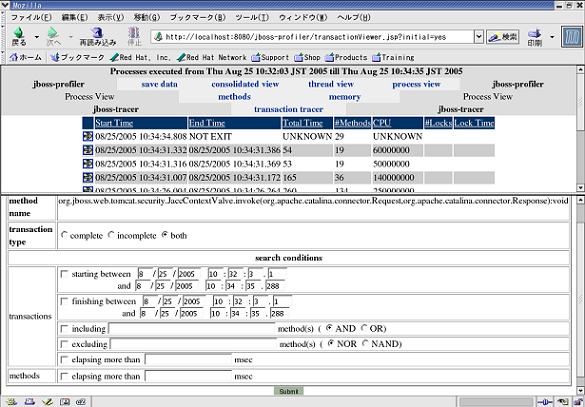Image resolution: width=585 pixels, height=407 pixels.
Task: Open the Products bookmark folder
Action: click(346, 57)
